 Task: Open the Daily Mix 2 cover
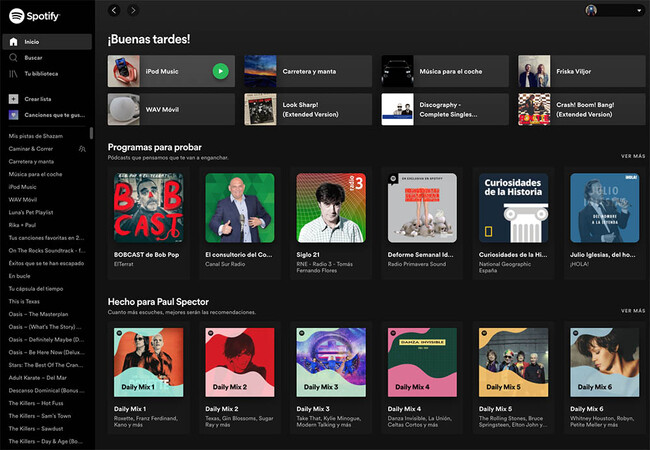tap(240, 363)
